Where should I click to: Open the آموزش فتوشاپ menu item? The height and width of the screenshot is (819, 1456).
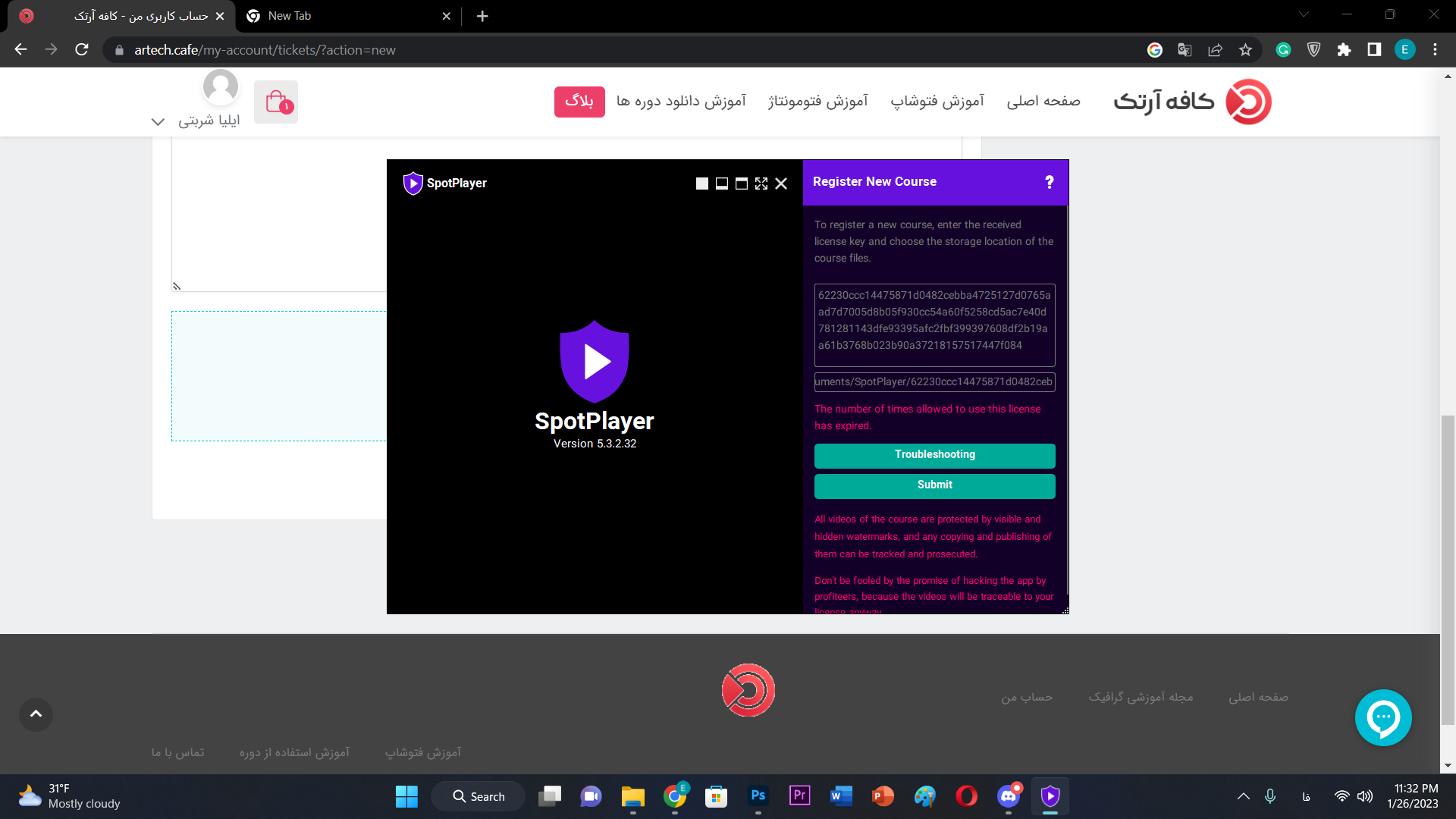(937, 101)
